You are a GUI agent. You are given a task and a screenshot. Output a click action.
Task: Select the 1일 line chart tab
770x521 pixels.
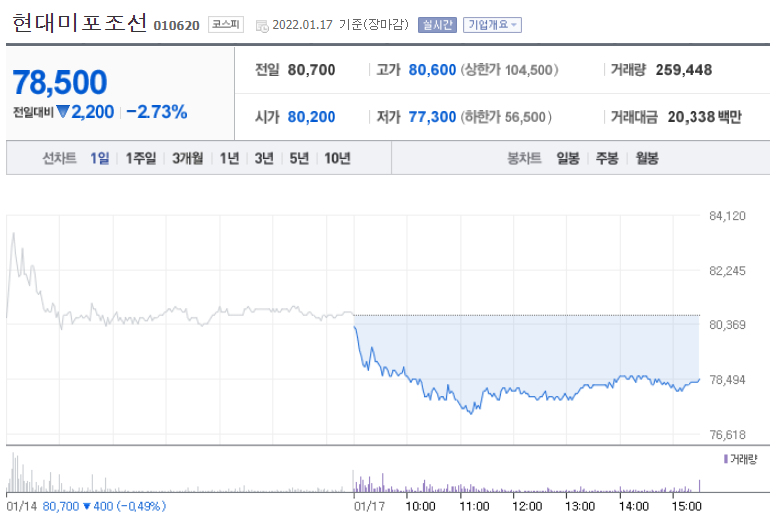point(100,158)
